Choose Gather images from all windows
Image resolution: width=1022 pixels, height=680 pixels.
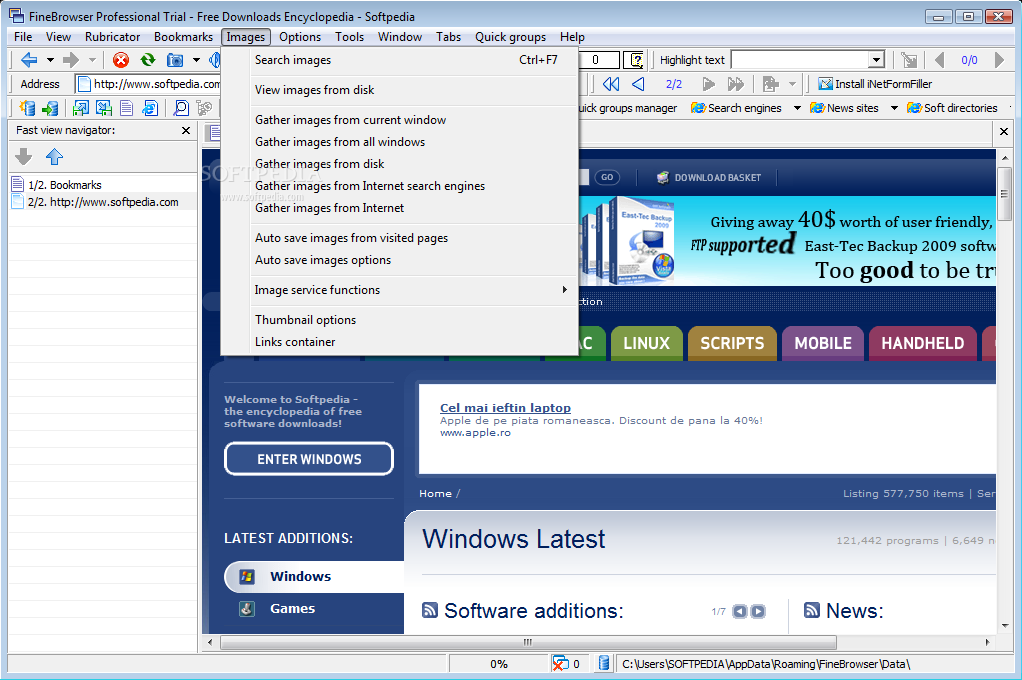(400, 142)
